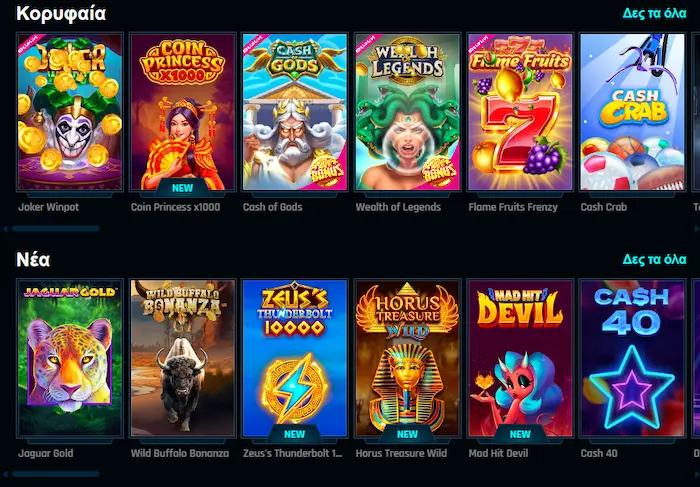This screenshot has width=700, height=487.
Task: Select the Wild Buffalo Bonanza tile
Action: (182, 358)
